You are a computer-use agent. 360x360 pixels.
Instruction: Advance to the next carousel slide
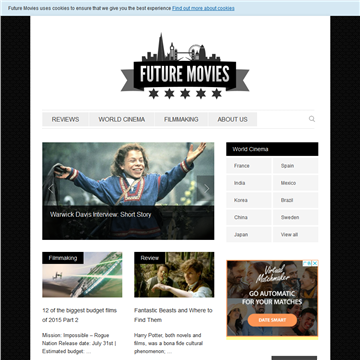206,189
